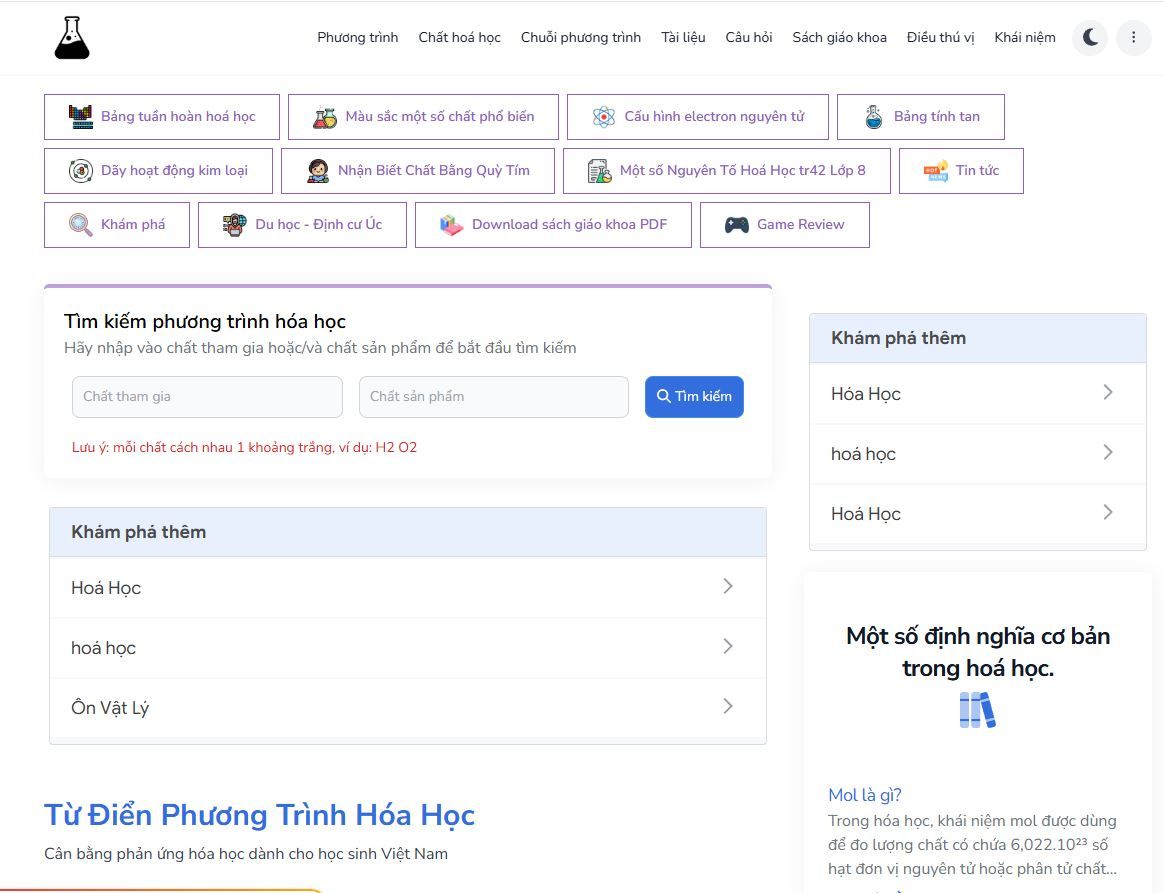This screenshot has width=1164, height=893.
Task: Open Mol là gì? definition link
Action: click(864, 795)
